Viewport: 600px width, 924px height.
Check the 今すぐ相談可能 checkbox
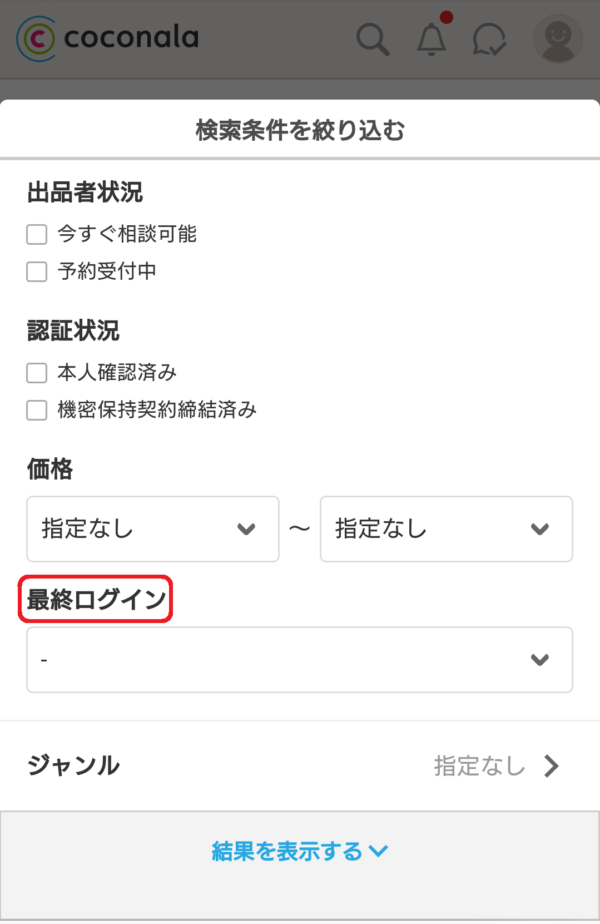click(x=37, y=235)
